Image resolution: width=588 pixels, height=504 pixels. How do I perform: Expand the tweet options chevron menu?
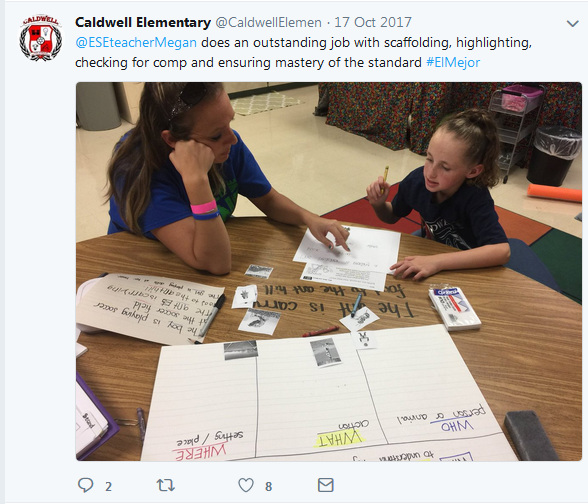coord(573,24)
